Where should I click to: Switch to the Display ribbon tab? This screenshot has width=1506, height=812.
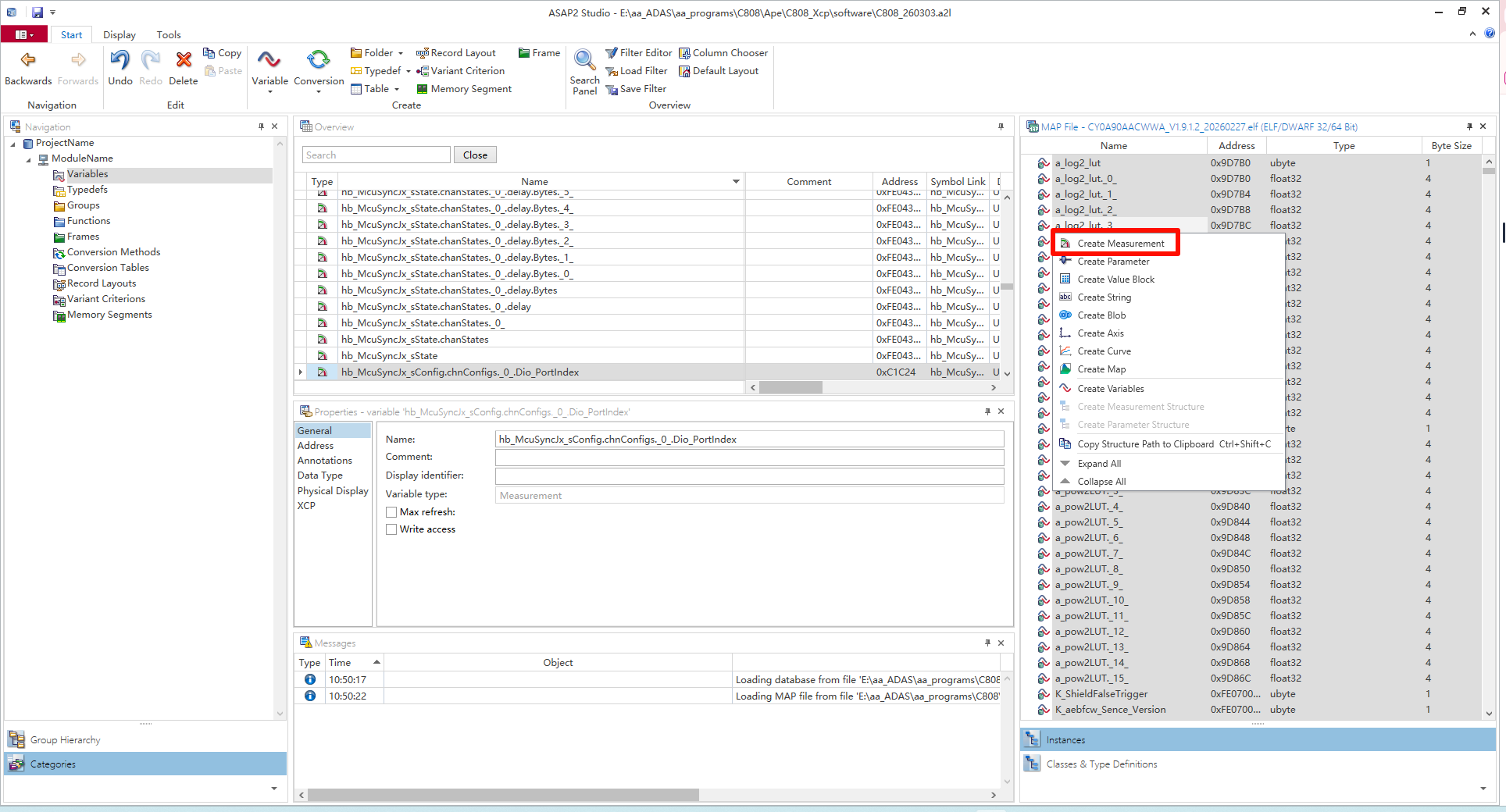(119, 34)
